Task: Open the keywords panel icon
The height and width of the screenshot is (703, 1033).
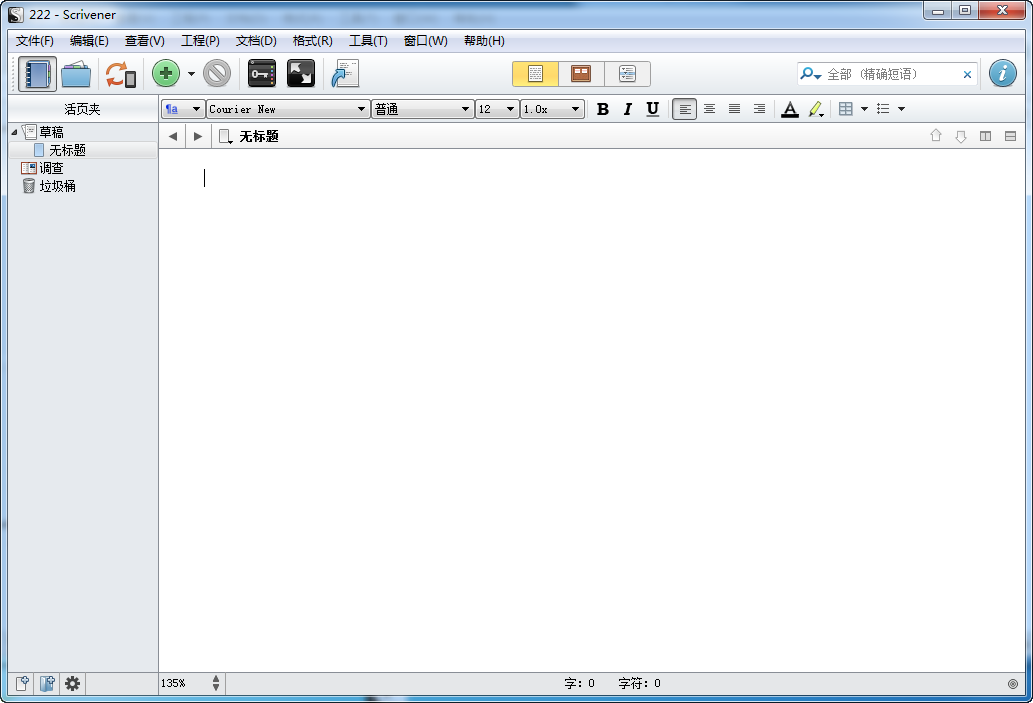Action: [x=262, y=74]
